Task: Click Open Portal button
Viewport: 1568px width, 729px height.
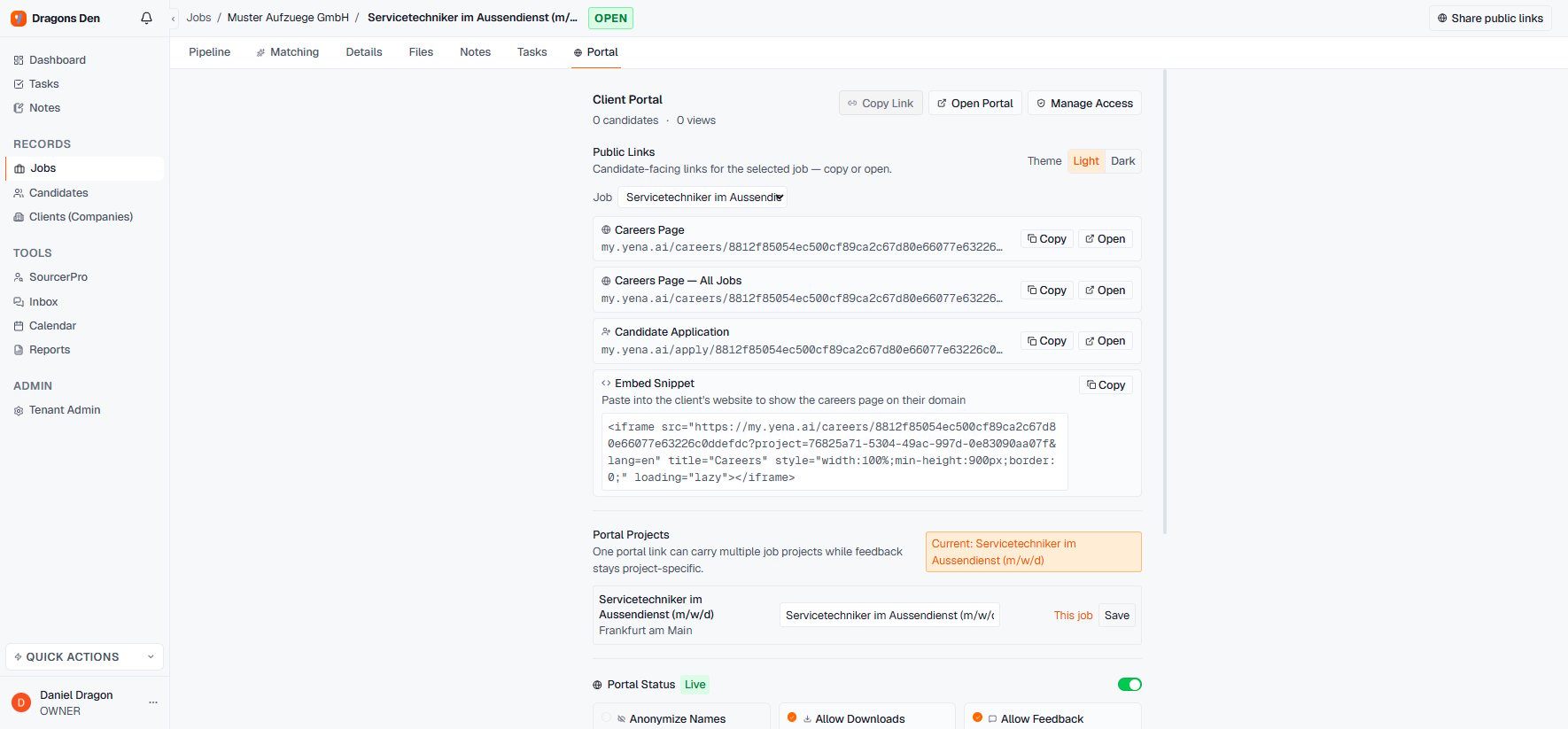Action: (975, 104)
